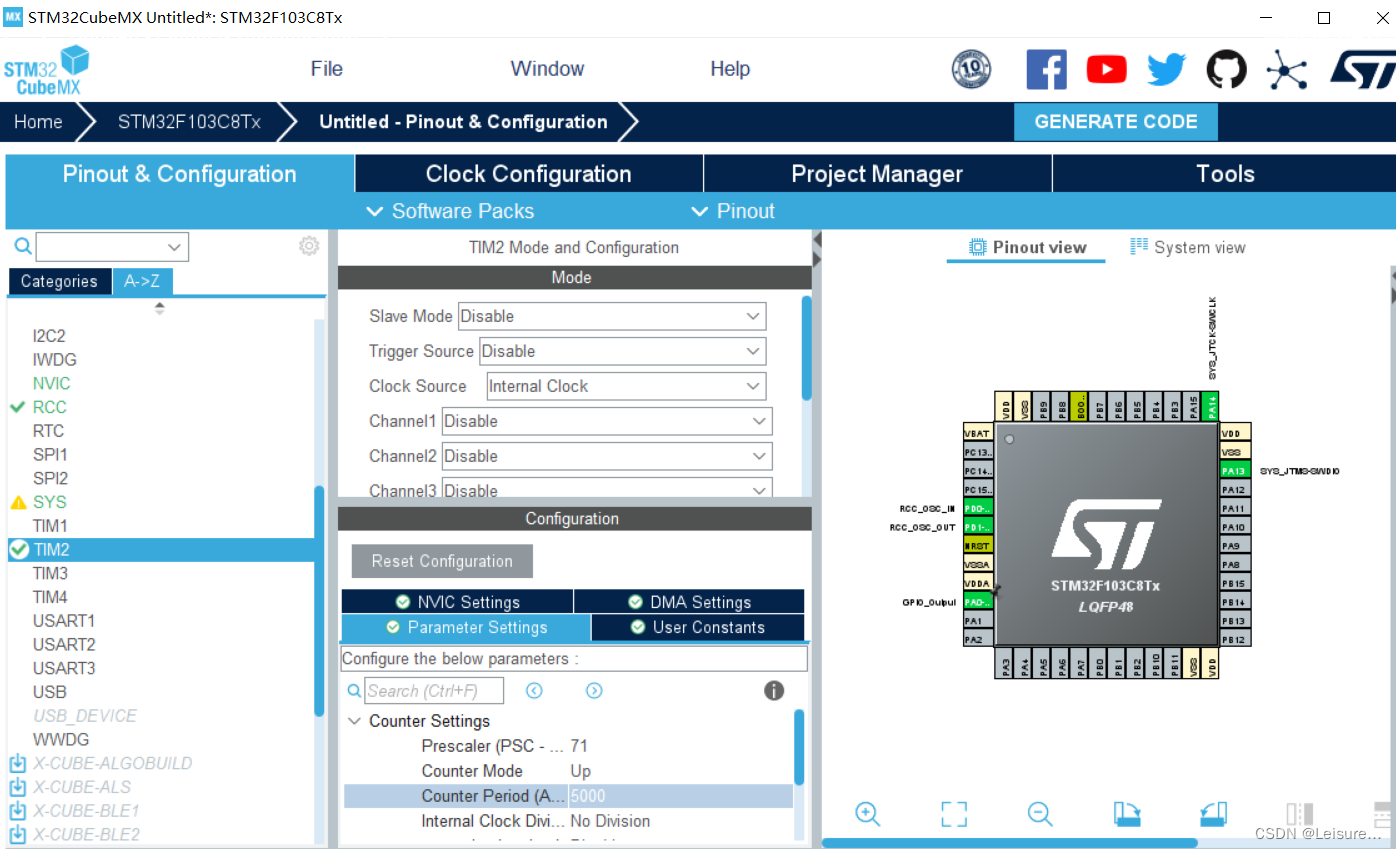Click the green PA13 pin on the chip

point(1234,471)
